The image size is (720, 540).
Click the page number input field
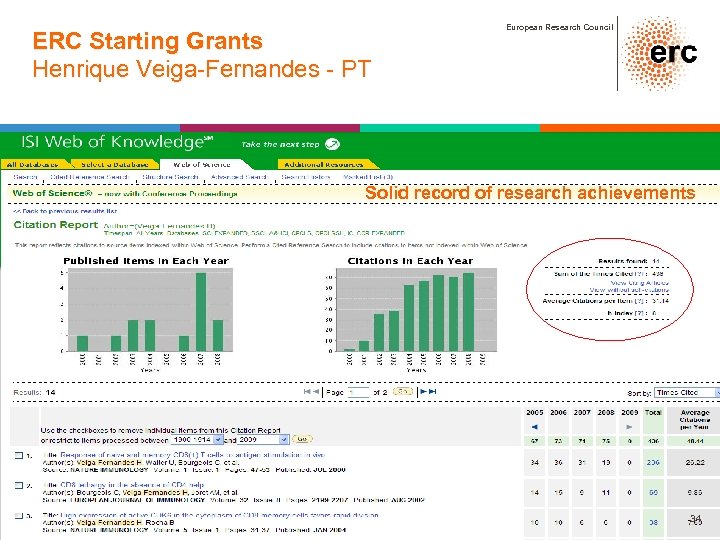pos(359,393)
